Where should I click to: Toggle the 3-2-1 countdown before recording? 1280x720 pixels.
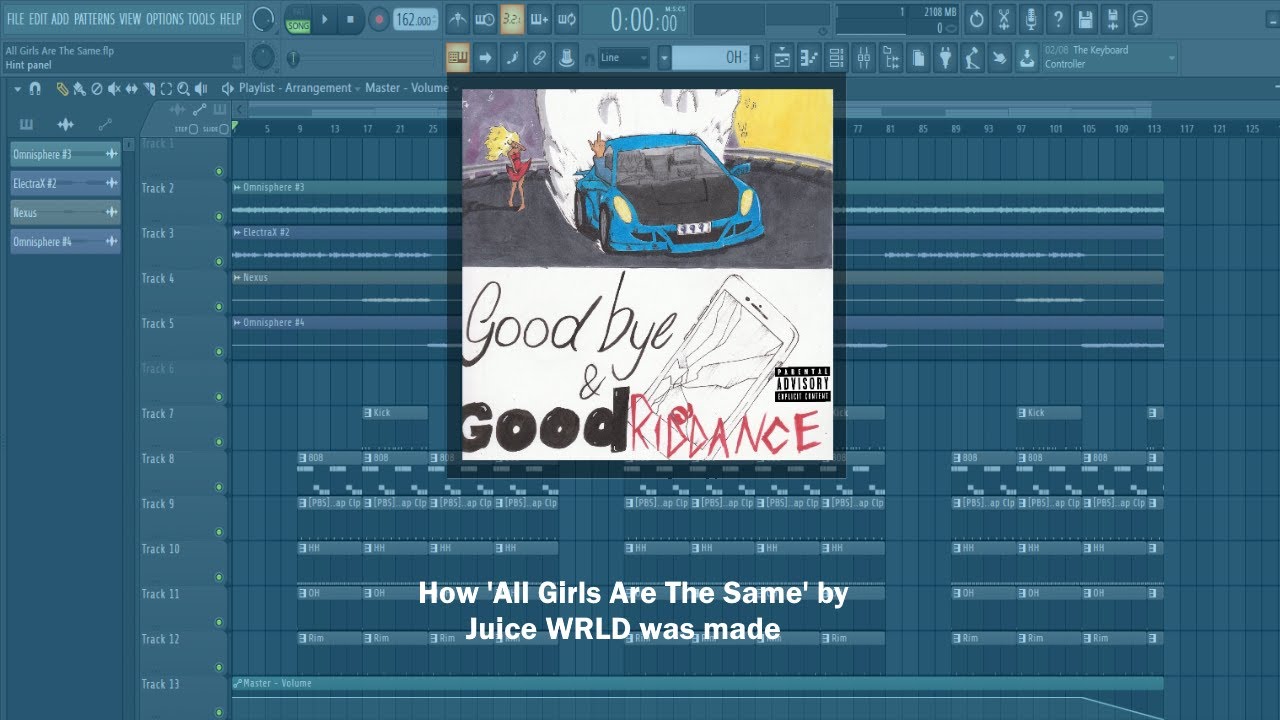tap(512, 19)
